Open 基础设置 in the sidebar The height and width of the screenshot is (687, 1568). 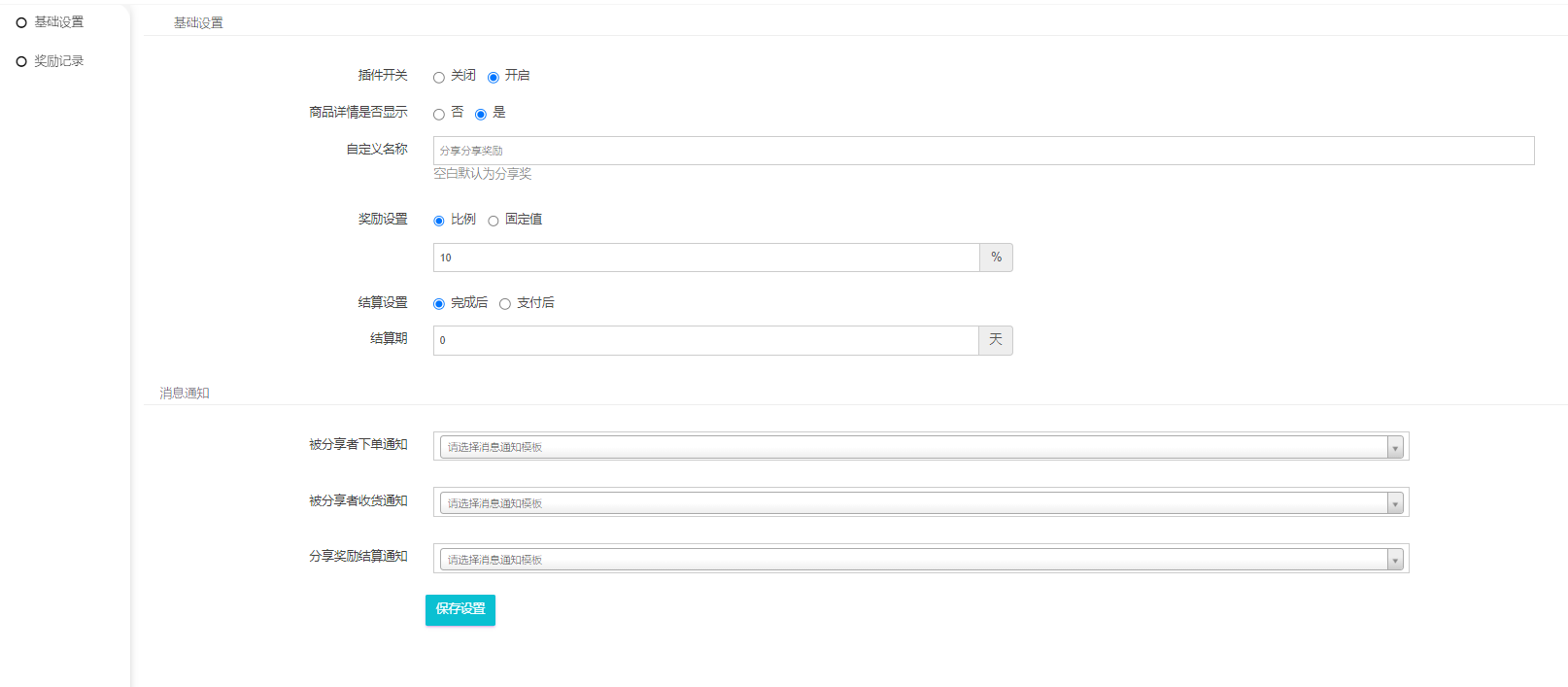[x=58, y=22]
